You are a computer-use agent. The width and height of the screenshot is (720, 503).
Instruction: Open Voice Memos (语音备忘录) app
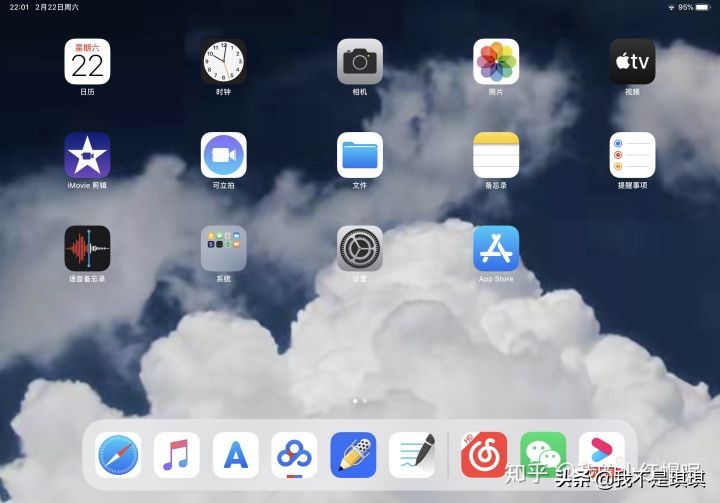[87, 248]
